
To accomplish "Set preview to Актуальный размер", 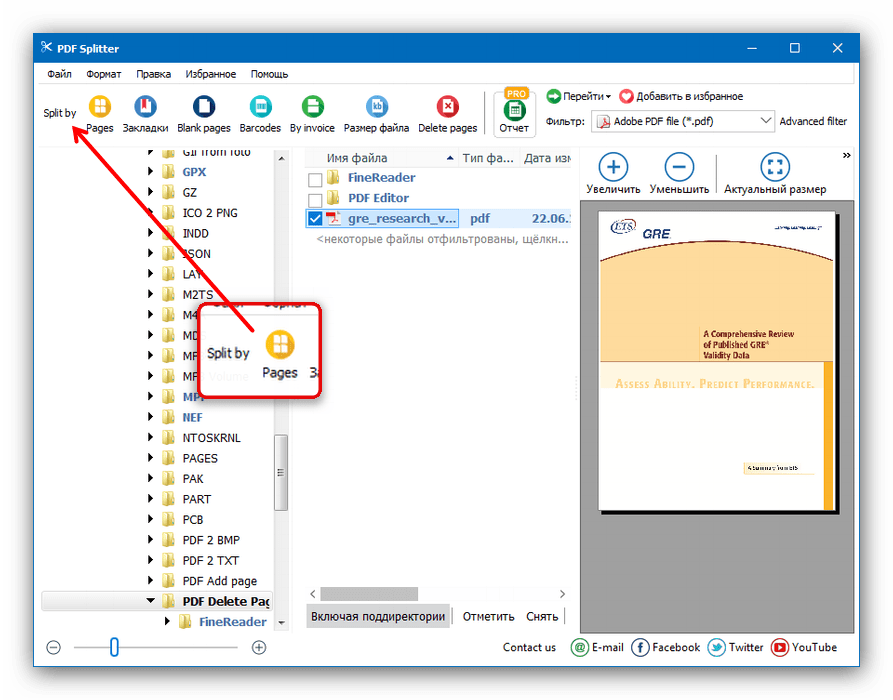I will tap(775, 174).
